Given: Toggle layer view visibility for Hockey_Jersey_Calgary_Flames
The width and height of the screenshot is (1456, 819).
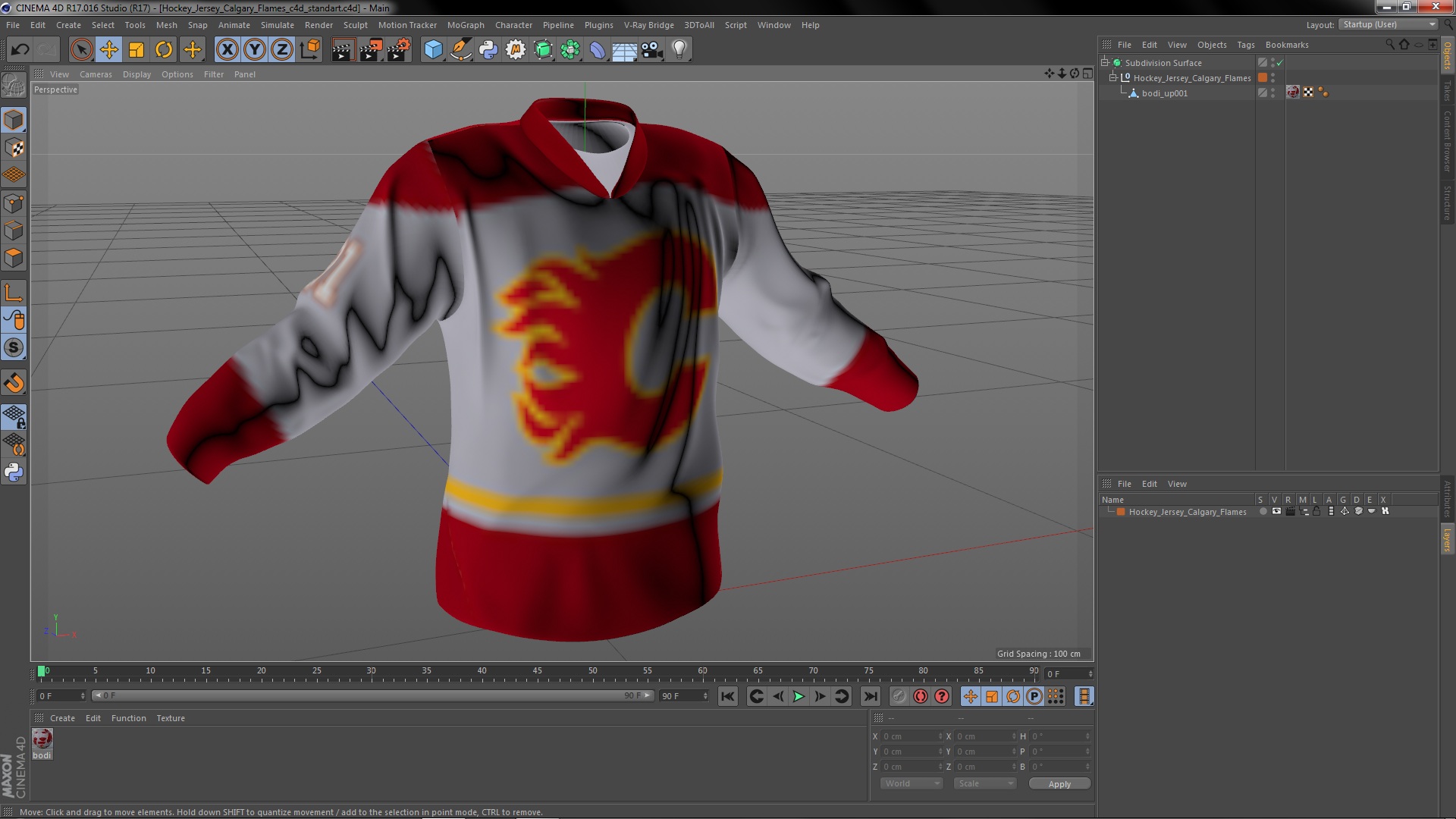Looking at the screenshot, I should pos(1276,512).
